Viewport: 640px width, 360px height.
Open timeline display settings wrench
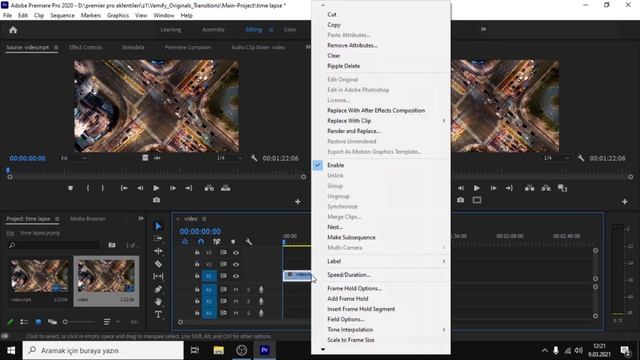(x=248, y=242)
